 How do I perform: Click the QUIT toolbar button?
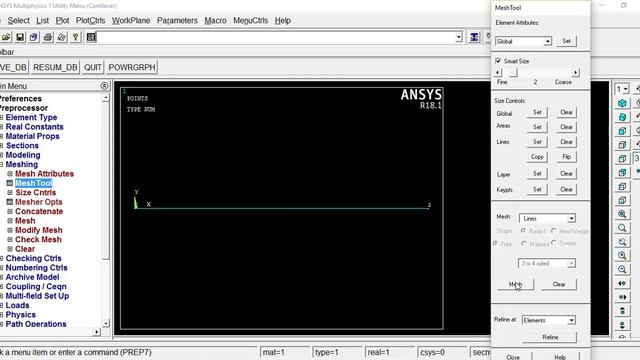pos(93,67)
